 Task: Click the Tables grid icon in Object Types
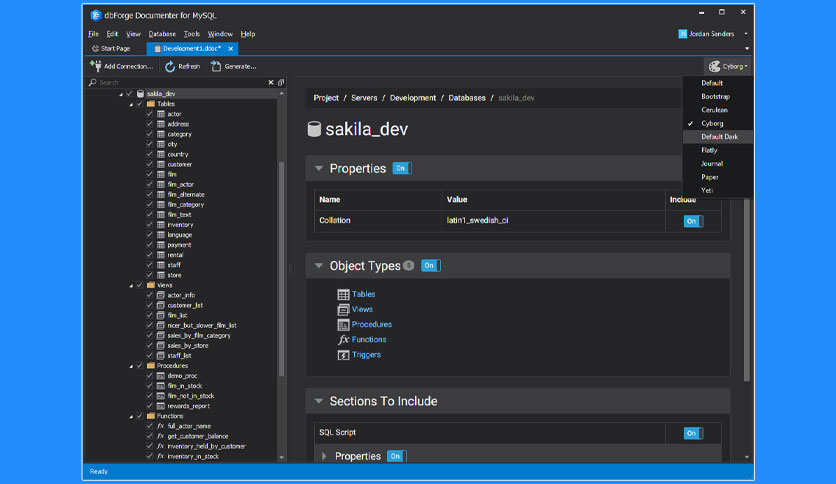(x=343, y=294)
